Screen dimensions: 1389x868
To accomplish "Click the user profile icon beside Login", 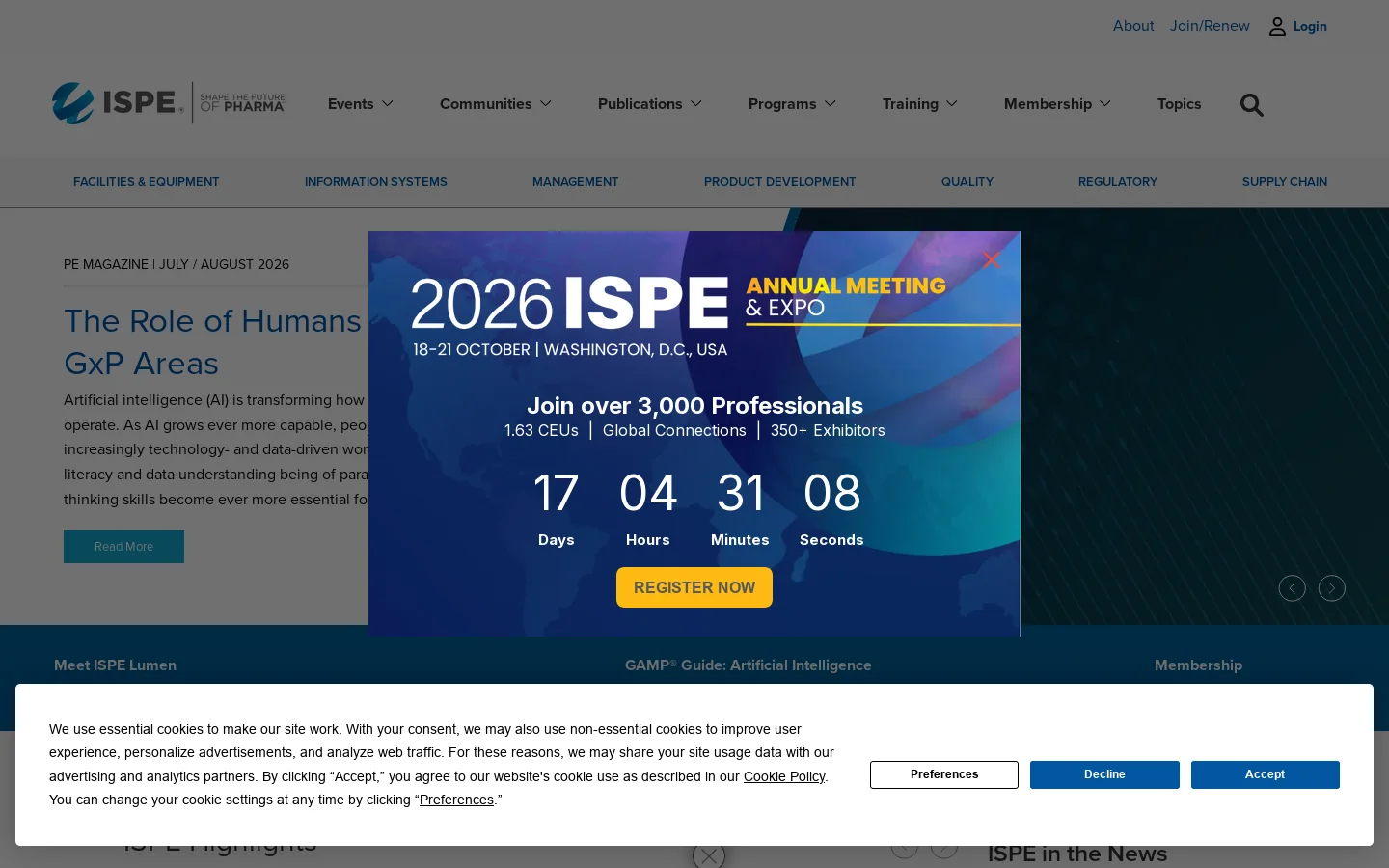I will (x=1277, y=27).
